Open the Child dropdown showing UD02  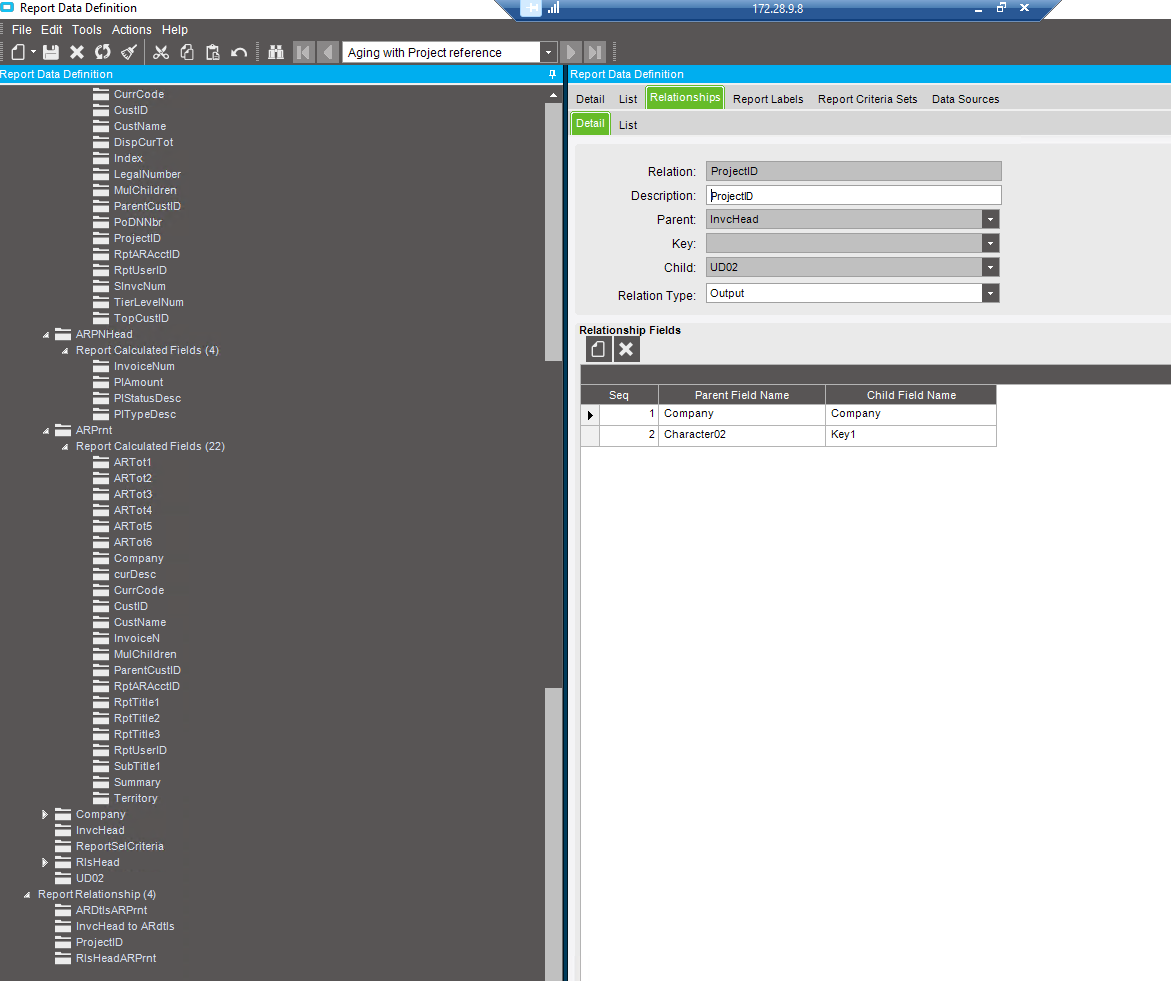pos(990,267)
